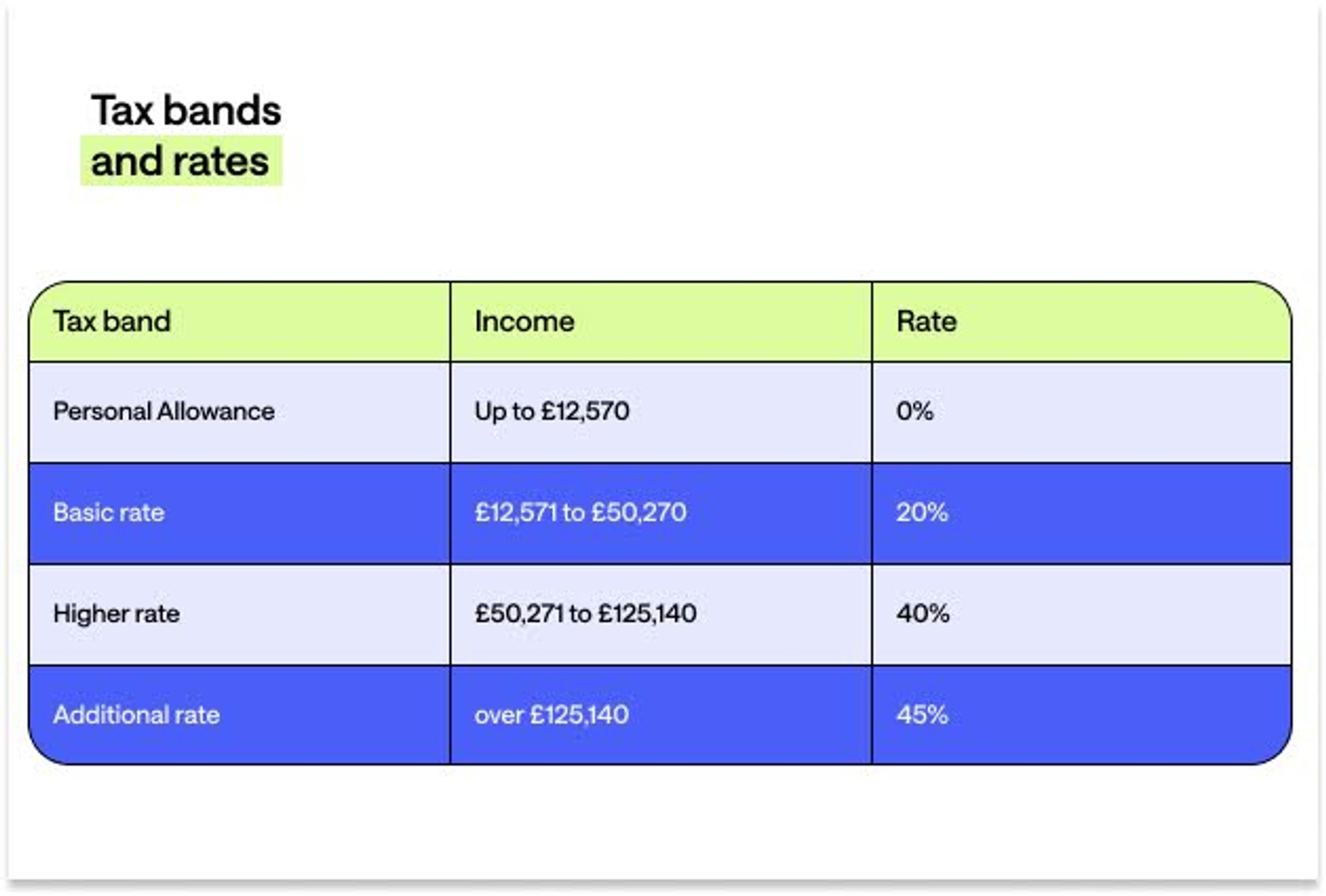This screenshot has width=1326, height=896.
Task: Click the 'Additional rate' cell
Action: (240, 715)
